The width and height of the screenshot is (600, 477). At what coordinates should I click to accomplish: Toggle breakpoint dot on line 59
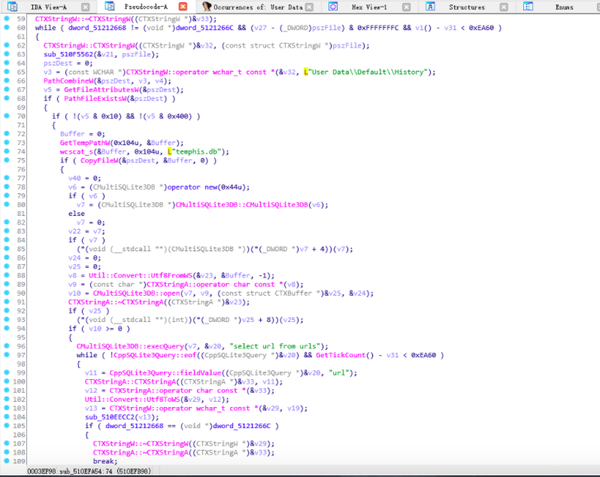click(7, 18)
